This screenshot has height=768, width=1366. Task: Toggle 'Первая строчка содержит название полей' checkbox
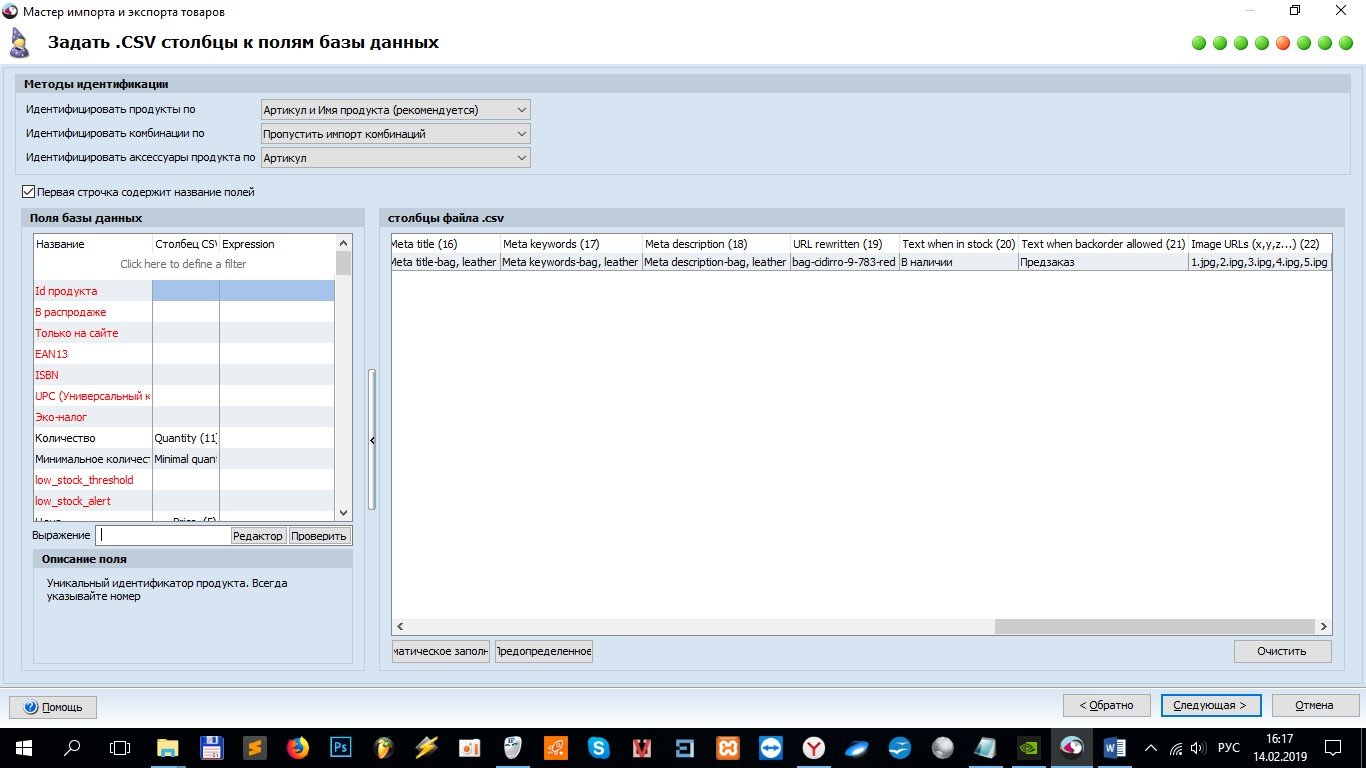(x=28, y=192)
